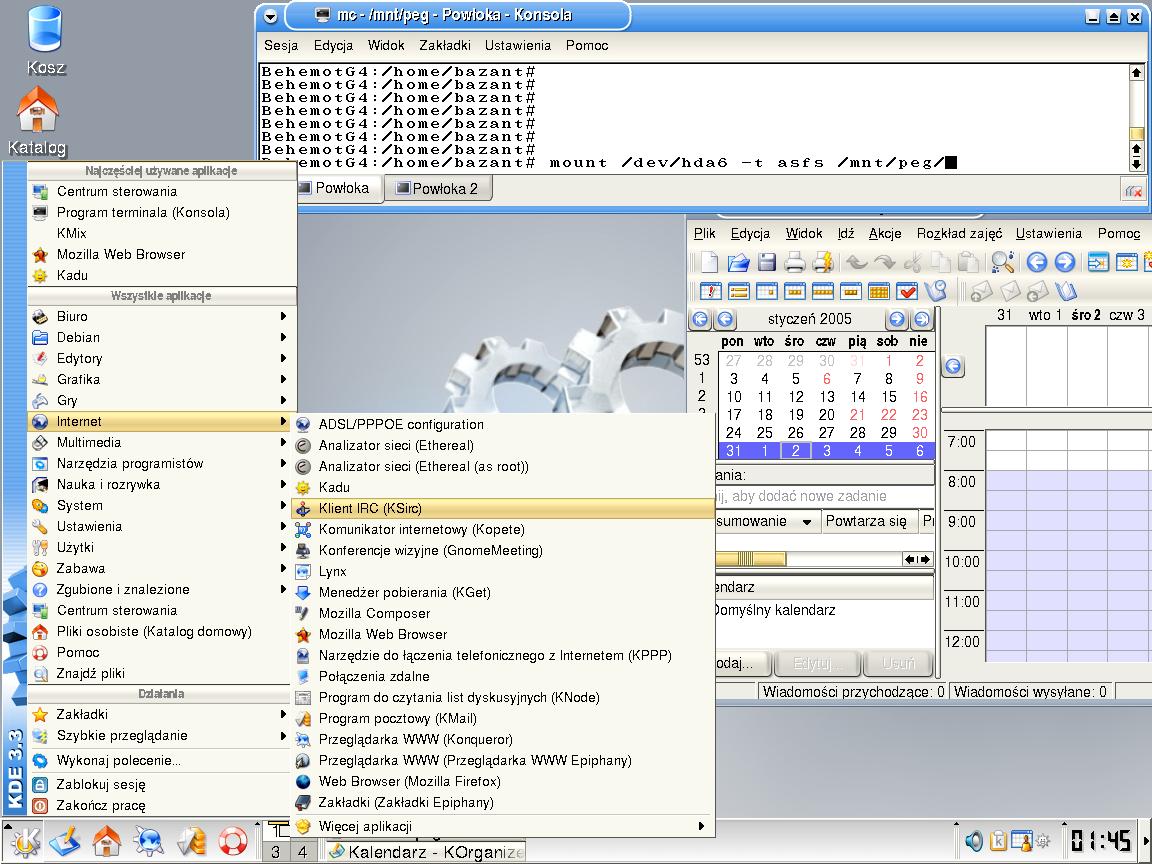Open Komunikator internetowy (Kopete)

tap(503, 530)
